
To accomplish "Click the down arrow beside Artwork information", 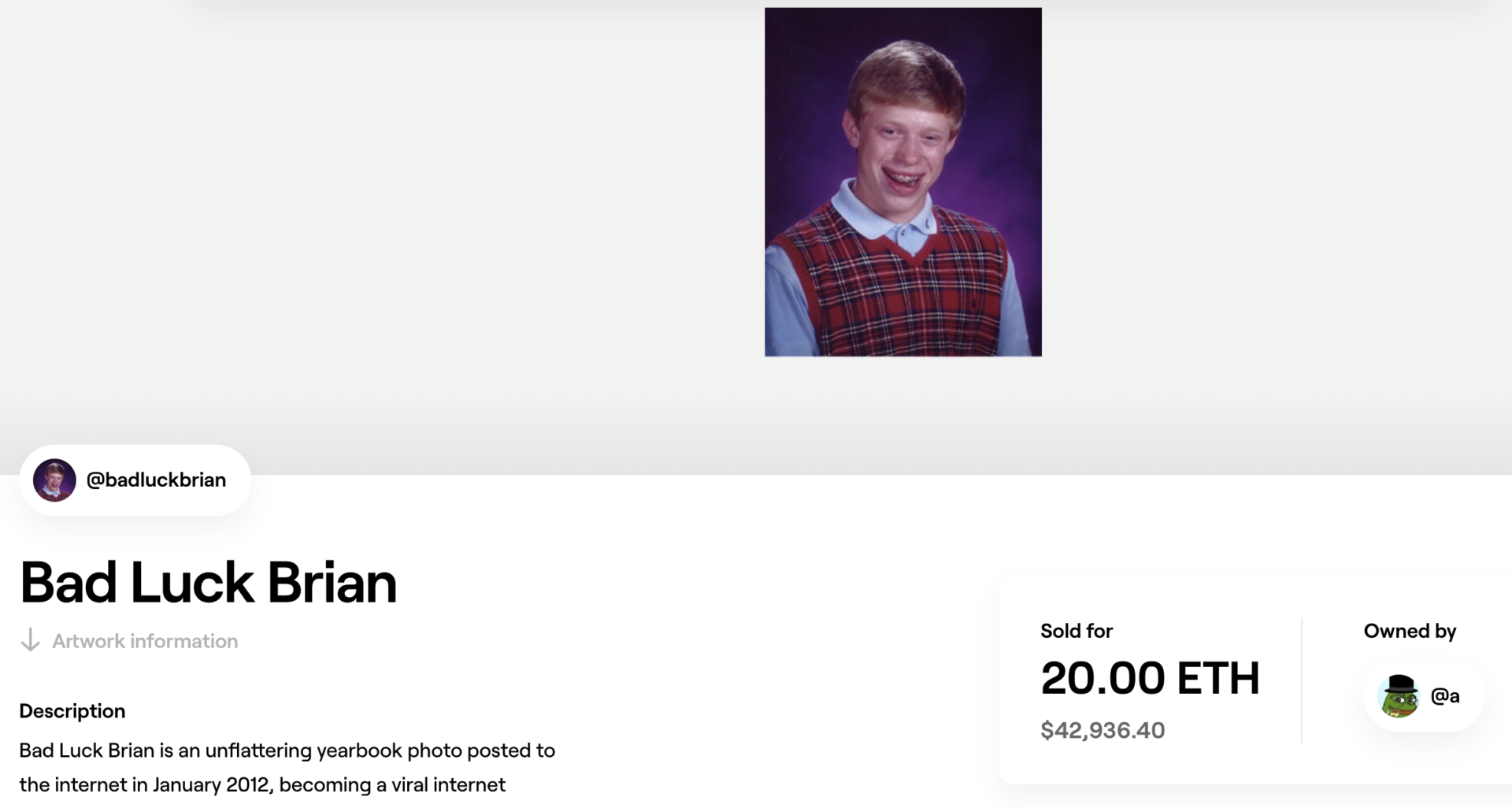I will tap(30, 640).
